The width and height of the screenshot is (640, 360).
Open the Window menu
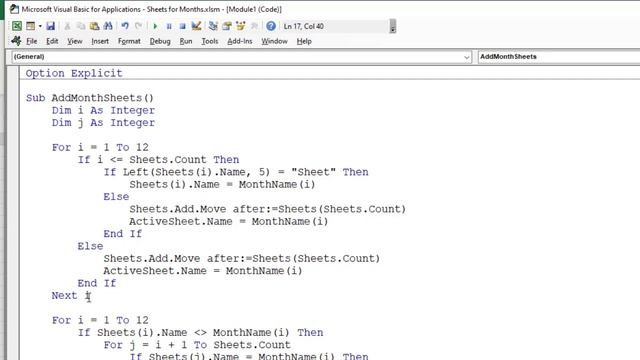(x=274, y=41)
